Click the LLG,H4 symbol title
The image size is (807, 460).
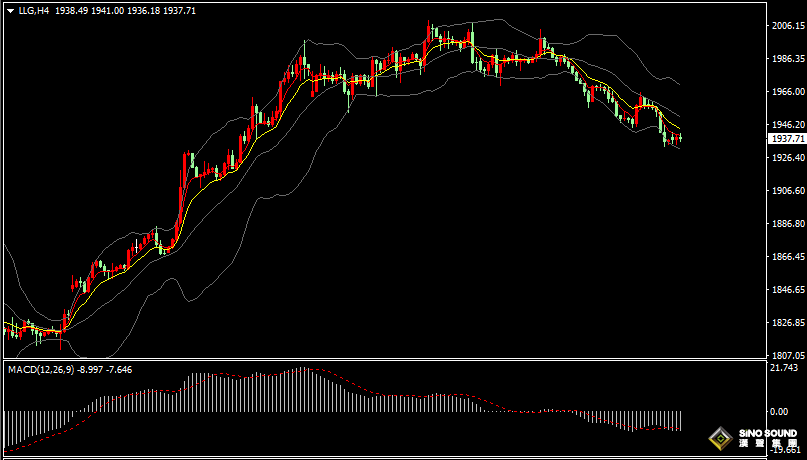click(33, 9)
